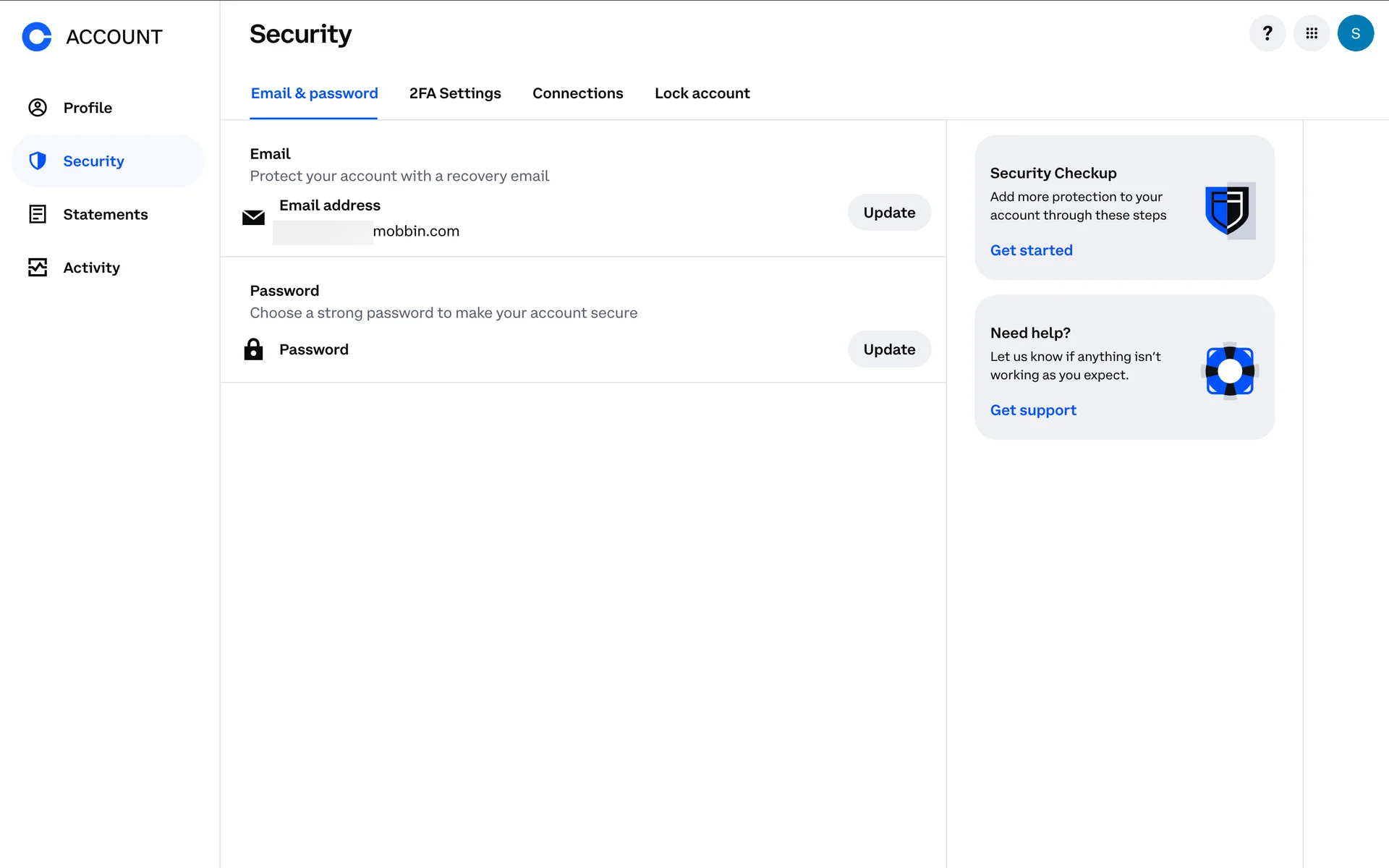Click the Security Checkup shield illustration
This screenshot has height=868, width=1389.
1229,210
